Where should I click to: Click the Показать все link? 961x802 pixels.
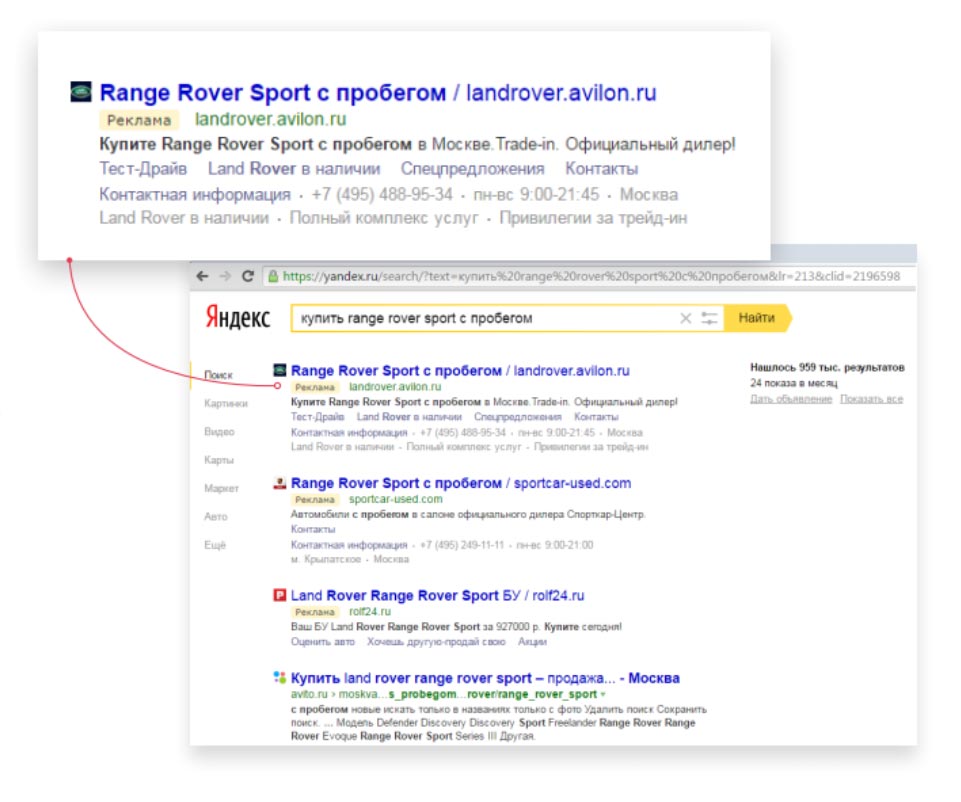click(x=871, y=399)
